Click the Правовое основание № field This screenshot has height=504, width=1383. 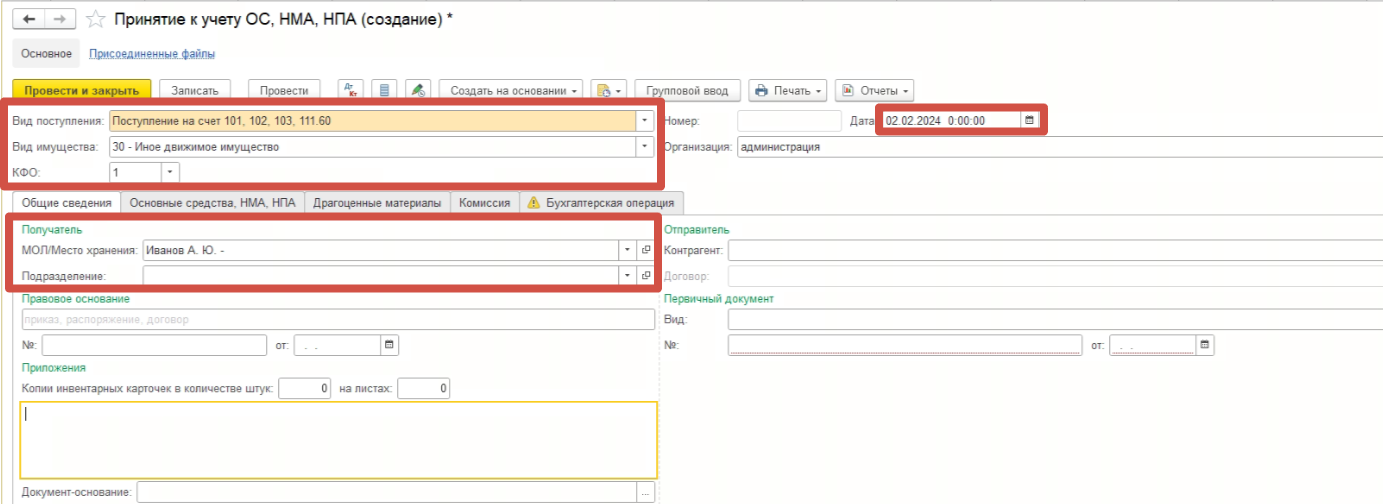(154, 345)
